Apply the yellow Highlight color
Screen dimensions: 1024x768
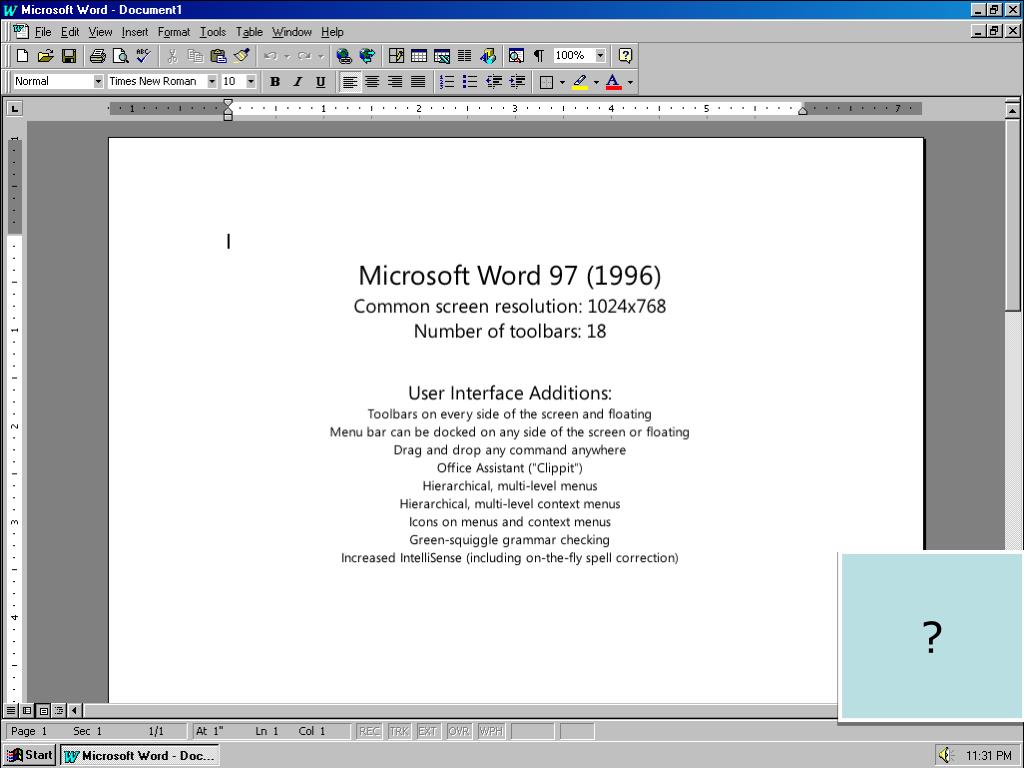pyautogui.click(x=580, y=82)
